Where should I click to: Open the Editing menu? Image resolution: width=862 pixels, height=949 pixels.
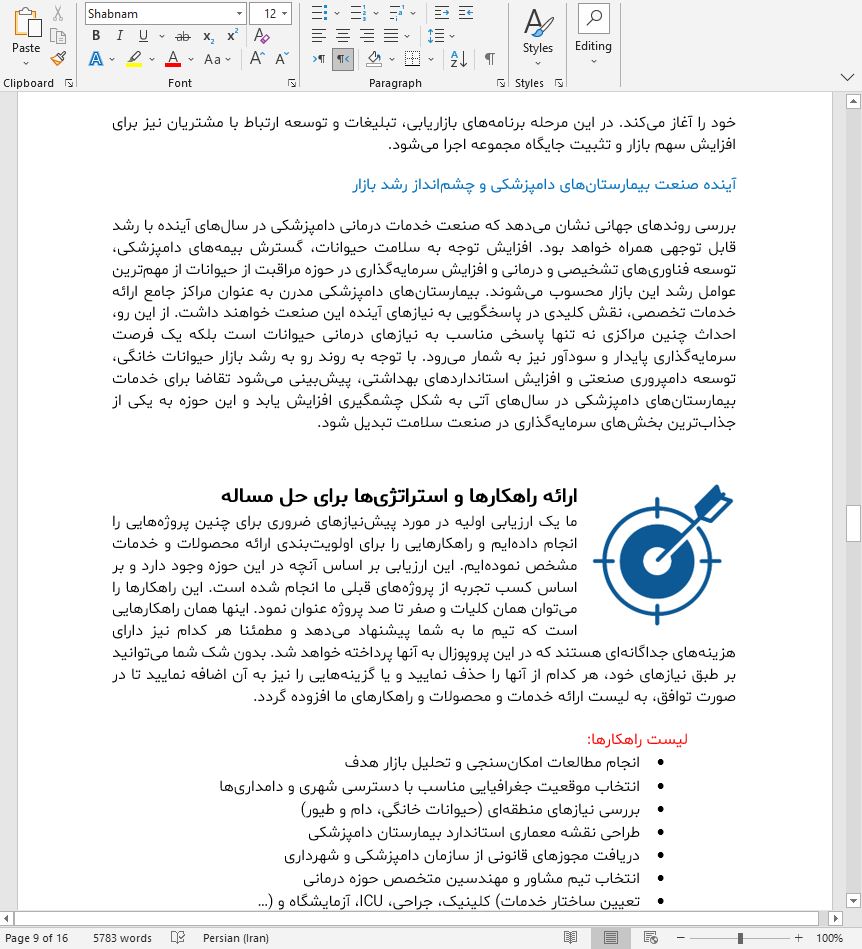click(x=593, y=35)
